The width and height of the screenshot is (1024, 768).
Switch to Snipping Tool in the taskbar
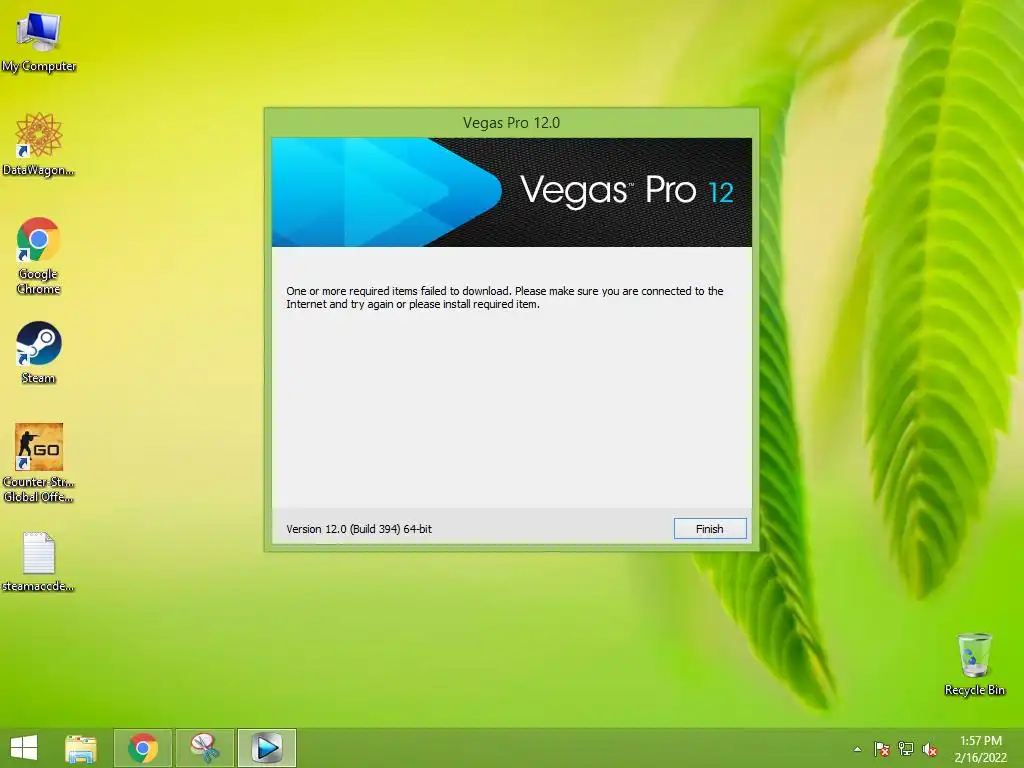(205, 748)
